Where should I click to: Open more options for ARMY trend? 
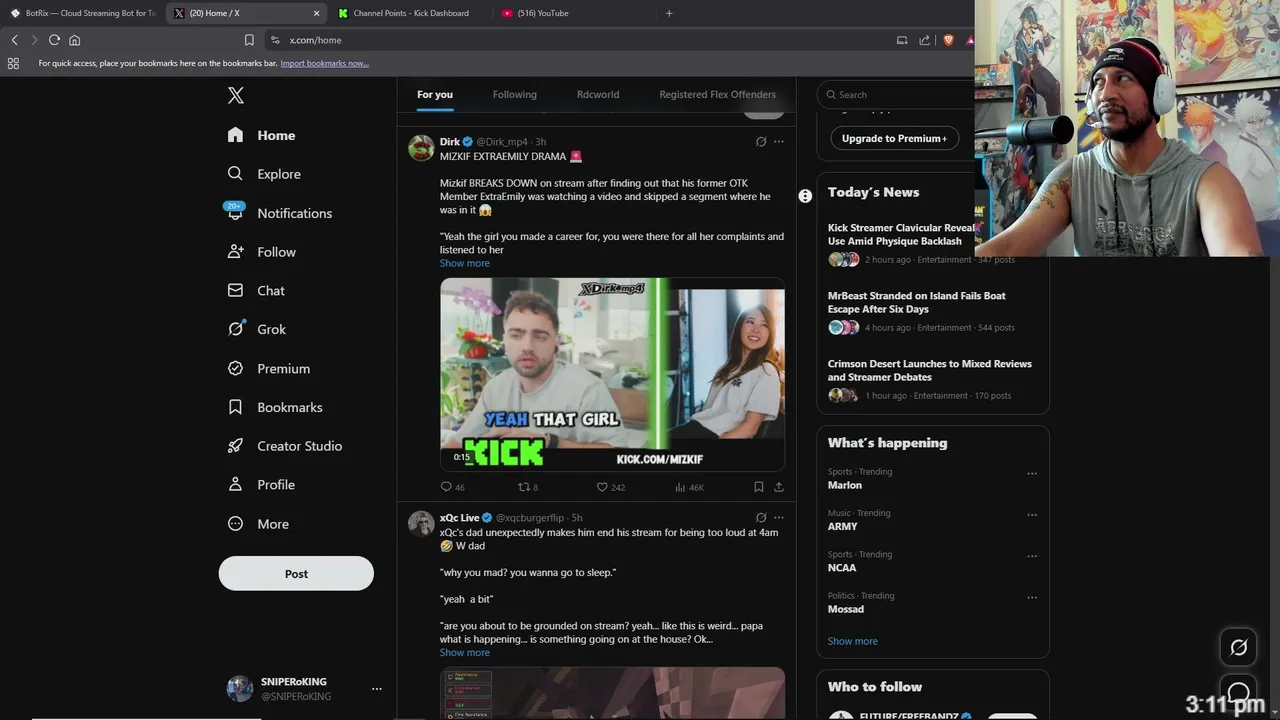click(1032, 515)
